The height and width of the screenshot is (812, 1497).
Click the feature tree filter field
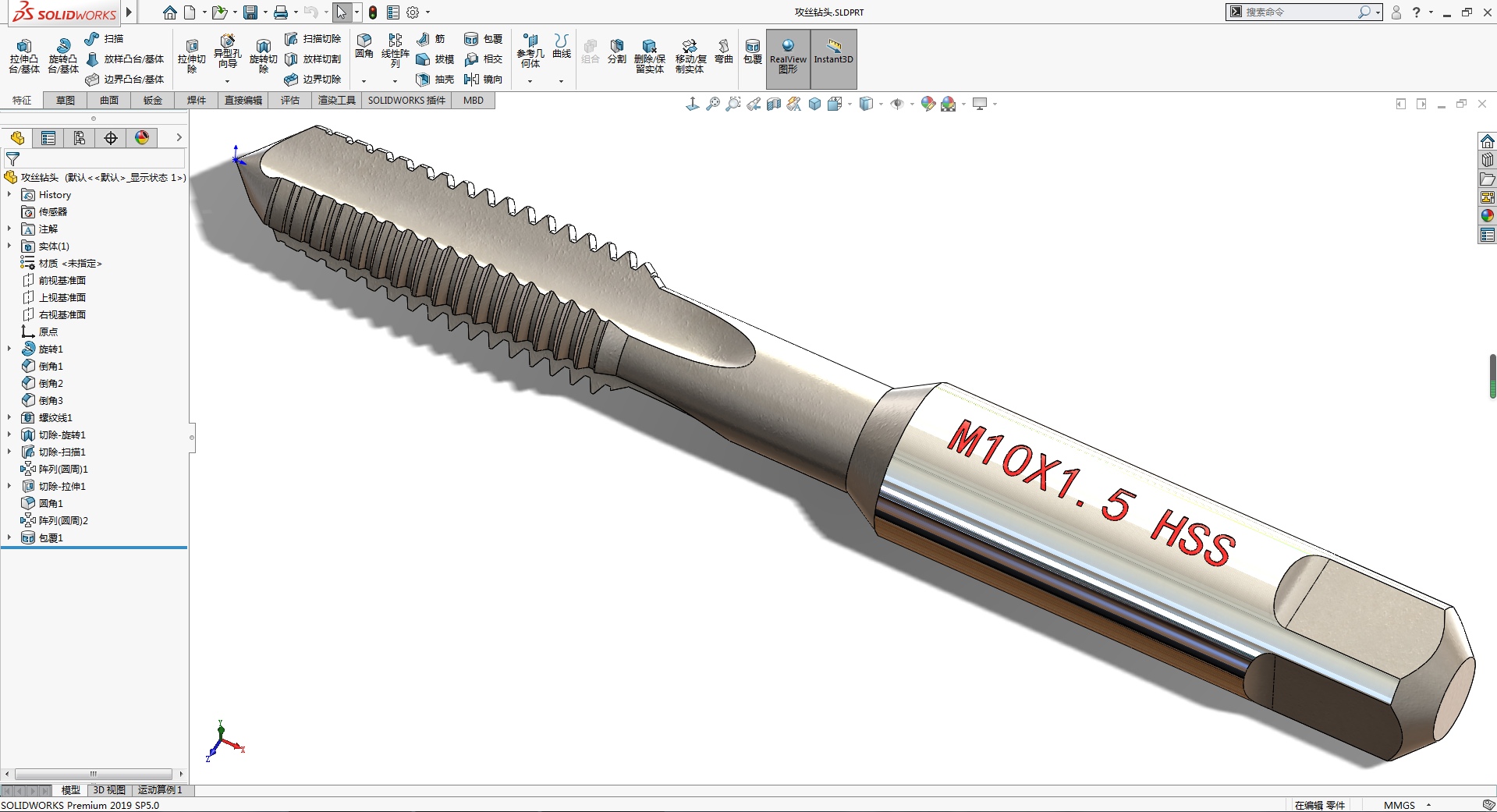[95, 158]
